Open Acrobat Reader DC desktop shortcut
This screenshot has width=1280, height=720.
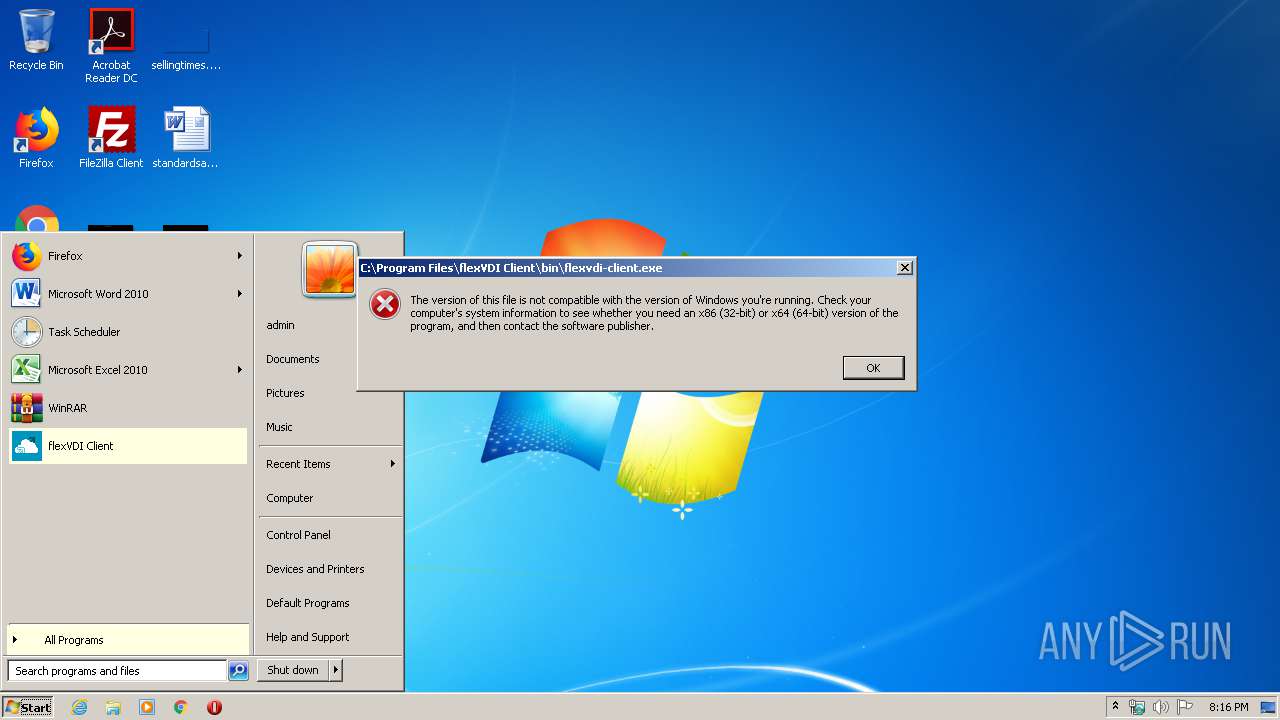[111, 45]
